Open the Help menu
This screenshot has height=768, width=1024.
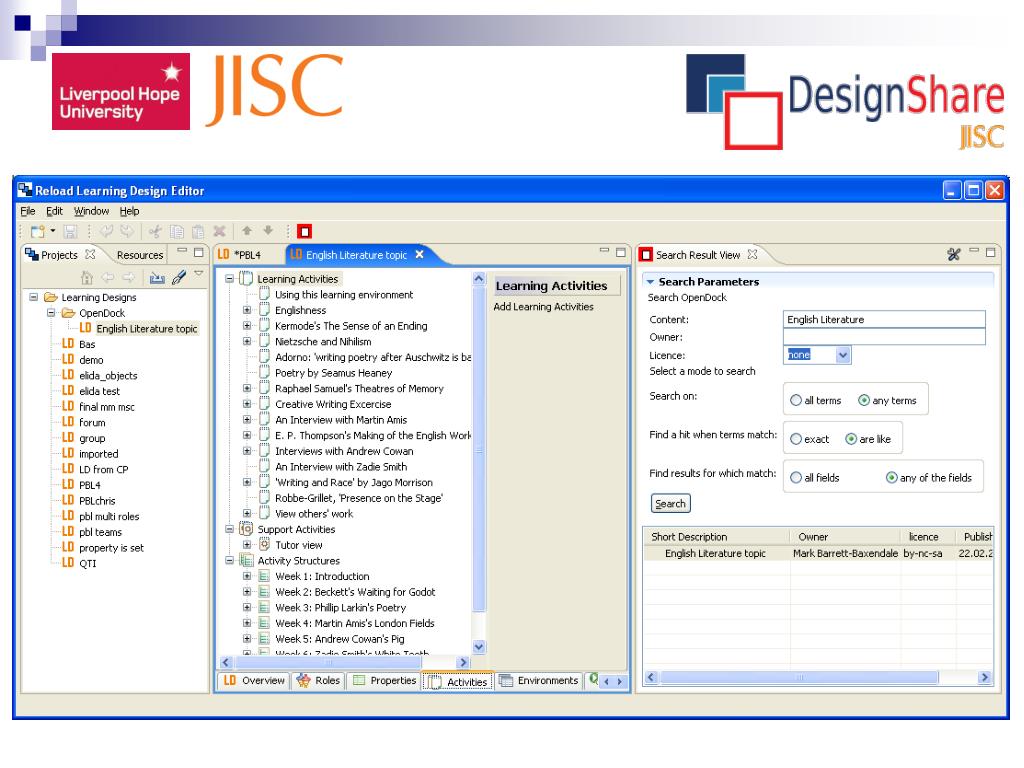click(129, 211)
